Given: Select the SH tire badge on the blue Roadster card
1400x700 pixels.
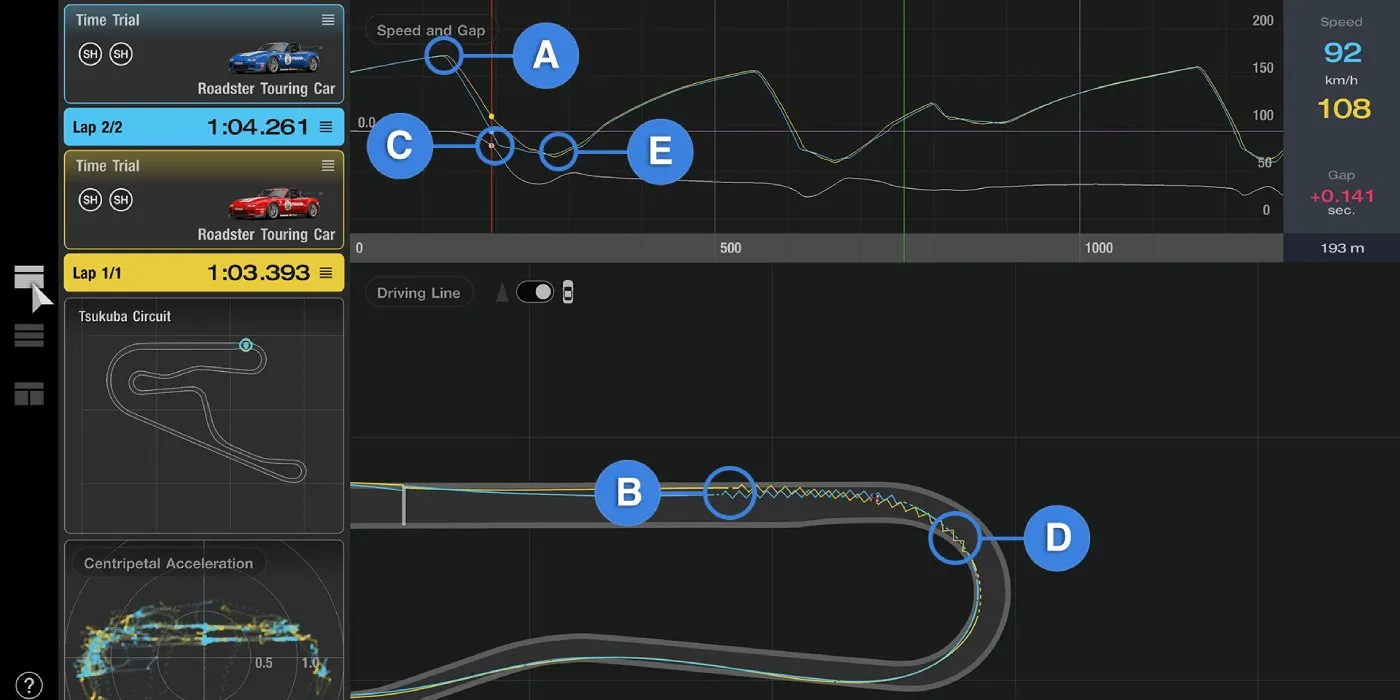Looking at the screenshot, I should [x=90, y=54].
